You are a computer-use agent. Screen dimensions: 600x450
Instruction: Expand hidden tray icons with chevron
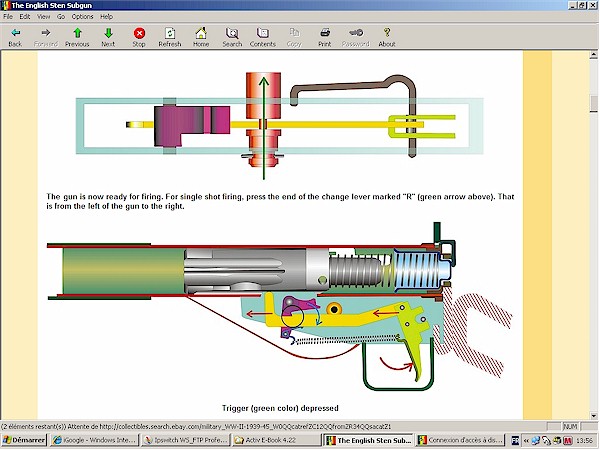526,440
